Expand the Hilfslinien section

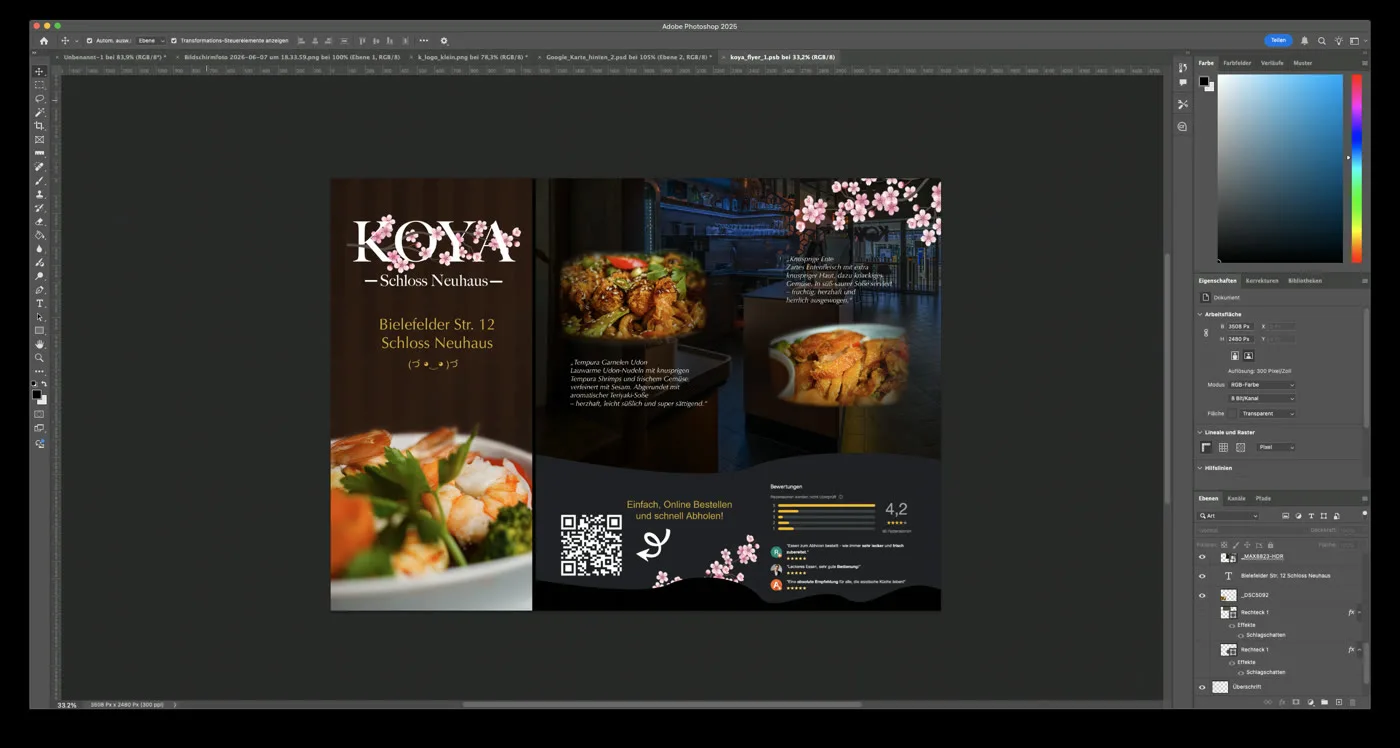[1200, 468]
